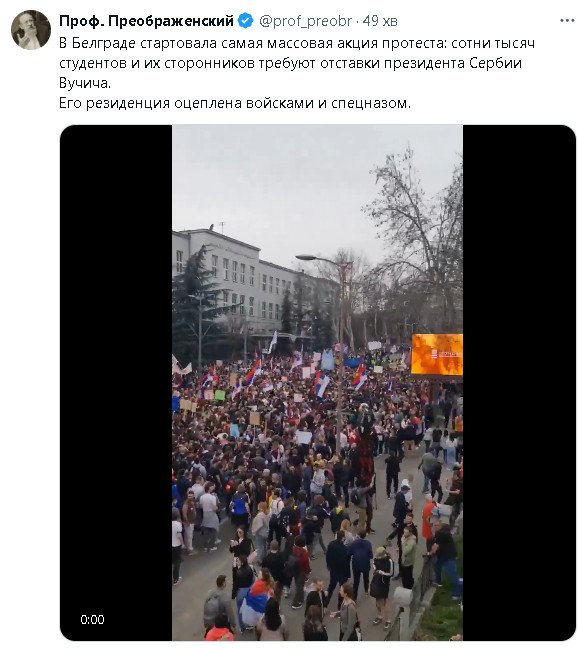Play the Belgrade protest video

coord(317,383)
